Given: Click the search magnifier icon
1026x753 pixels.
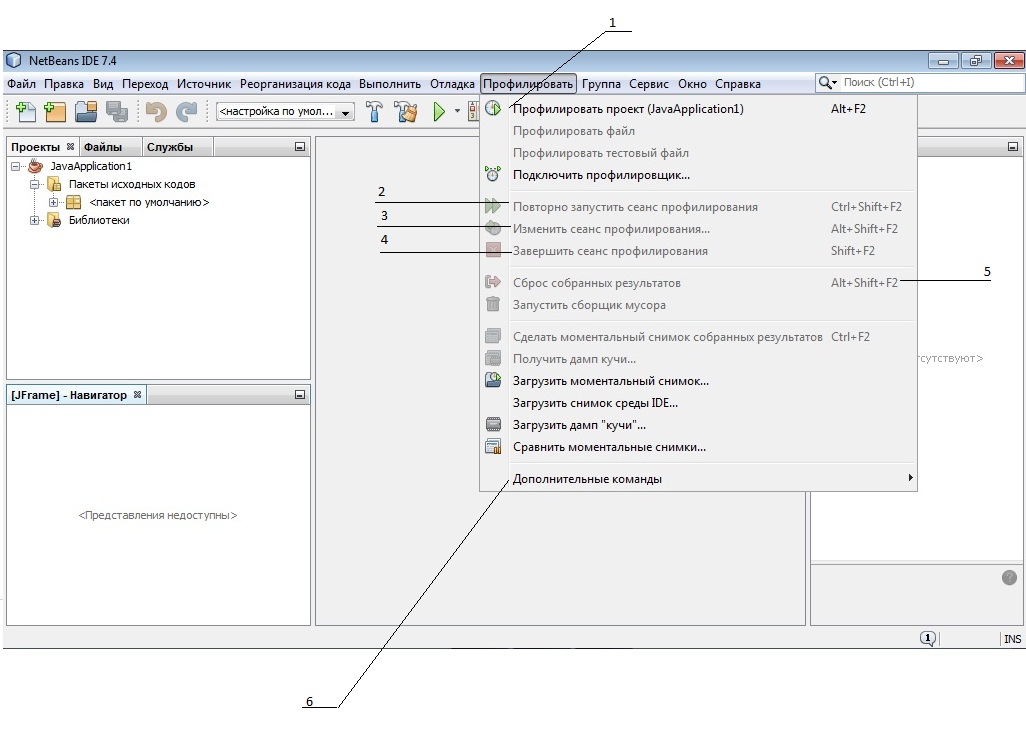Looking at the screenshot, I should click(x=827, y=82).
